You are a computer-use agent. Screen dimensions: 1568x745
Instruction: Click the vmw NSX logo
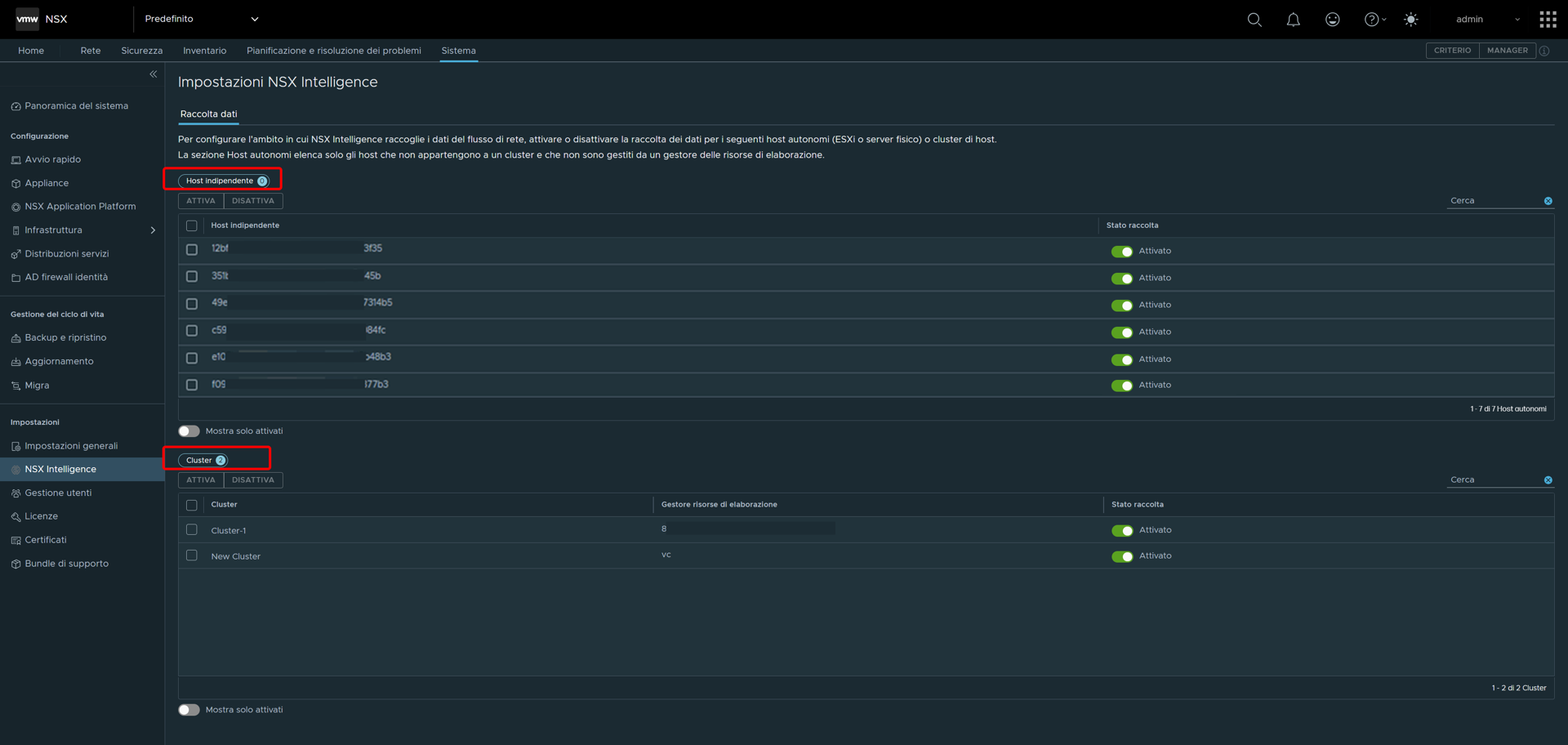click(x=42, y=19)
